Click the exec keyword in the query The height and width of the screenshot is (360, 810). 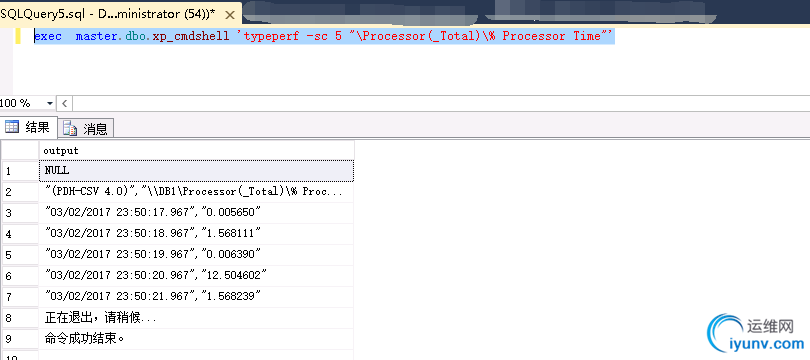[x=48, y=36]
